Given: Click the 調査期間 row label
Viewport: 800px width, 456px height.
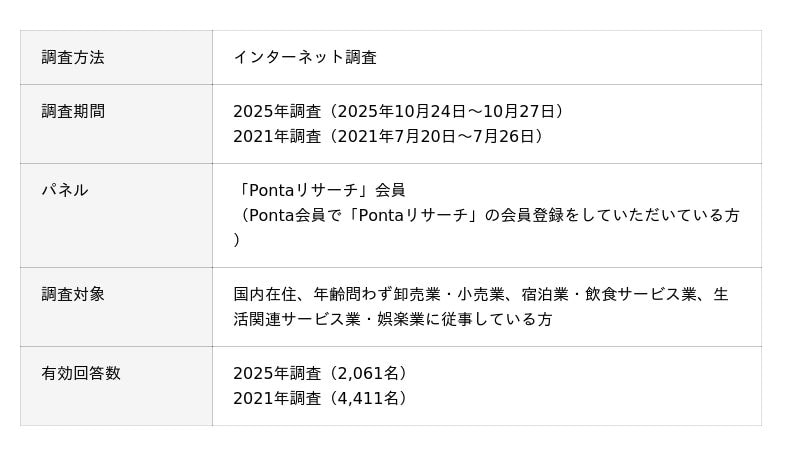Looking at the screenshot, I should (73, 112).
